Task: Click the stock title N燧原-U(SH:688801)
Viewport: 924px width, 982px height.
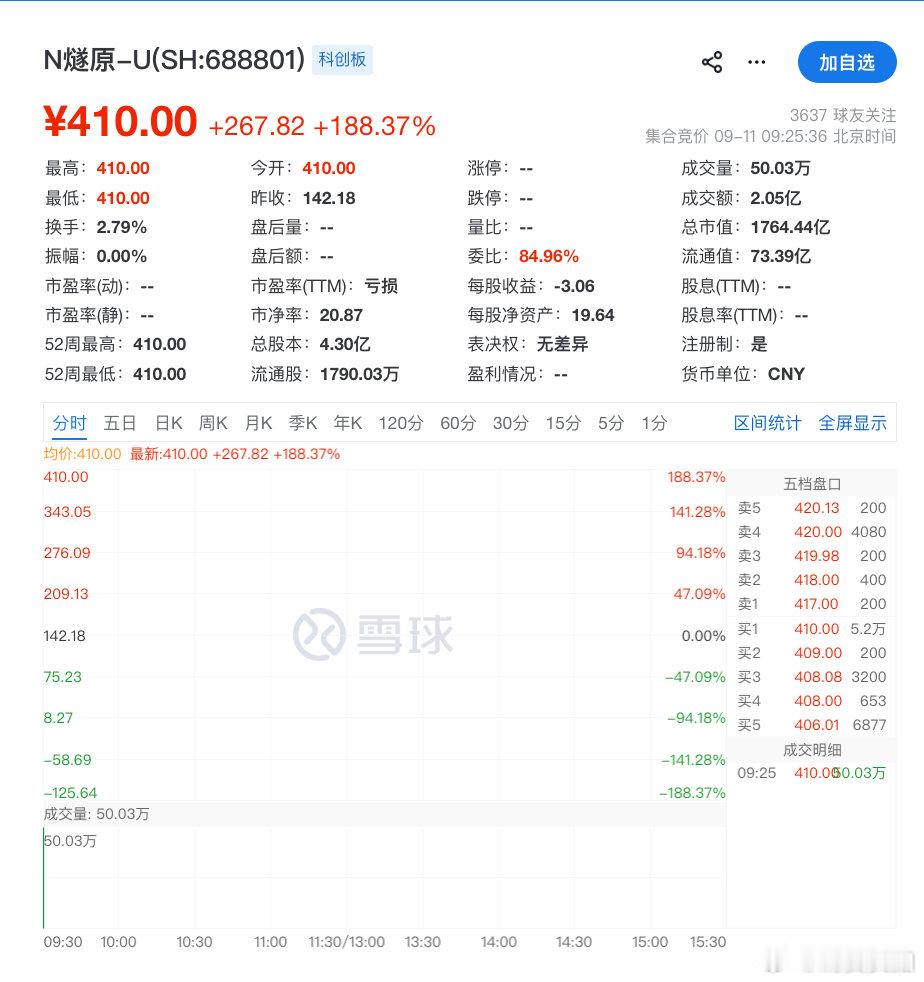Action: coord(174,60)
